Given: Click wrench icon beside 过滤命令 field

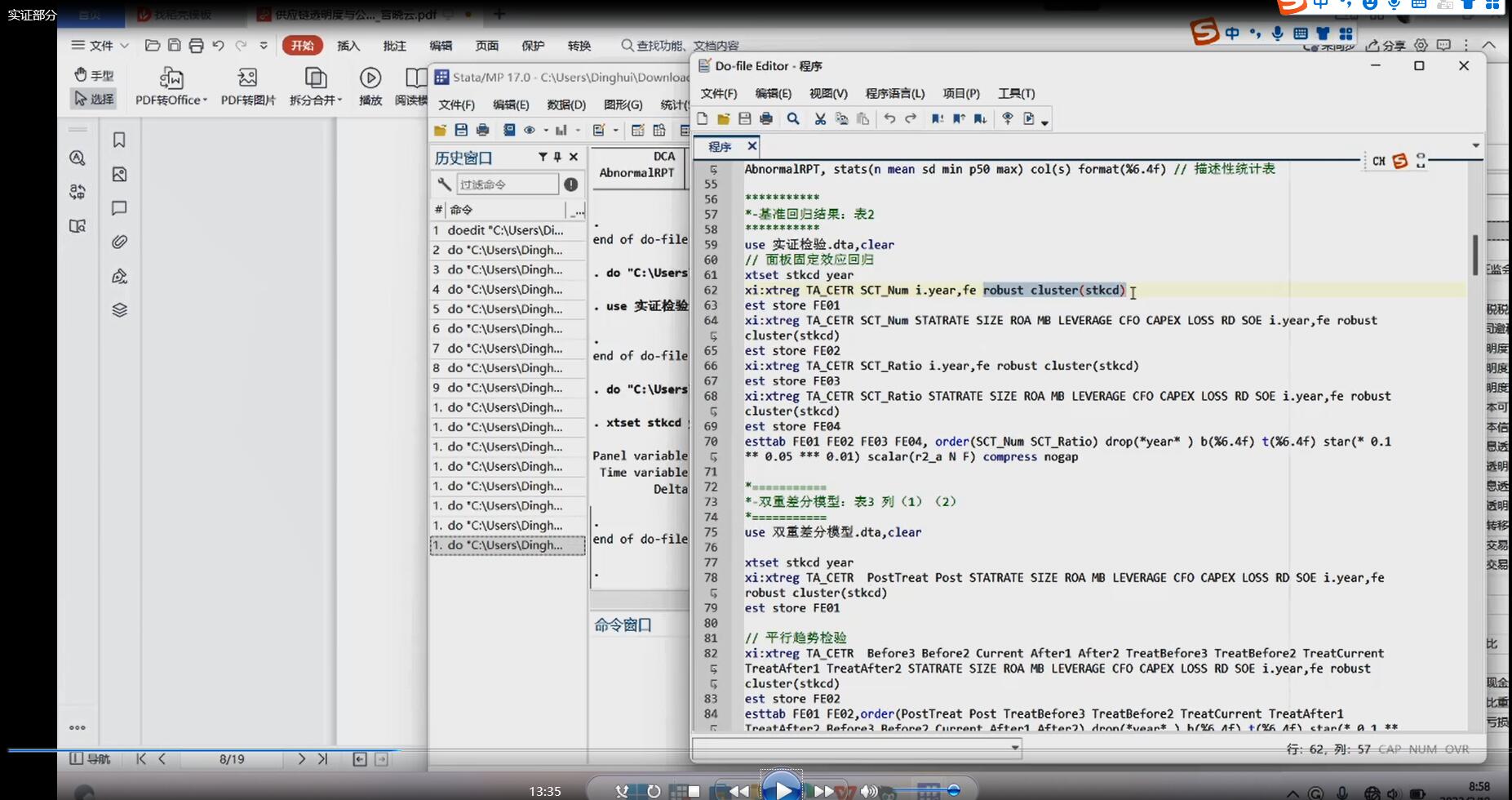Looking at the screenshot, I should [443, 184].
